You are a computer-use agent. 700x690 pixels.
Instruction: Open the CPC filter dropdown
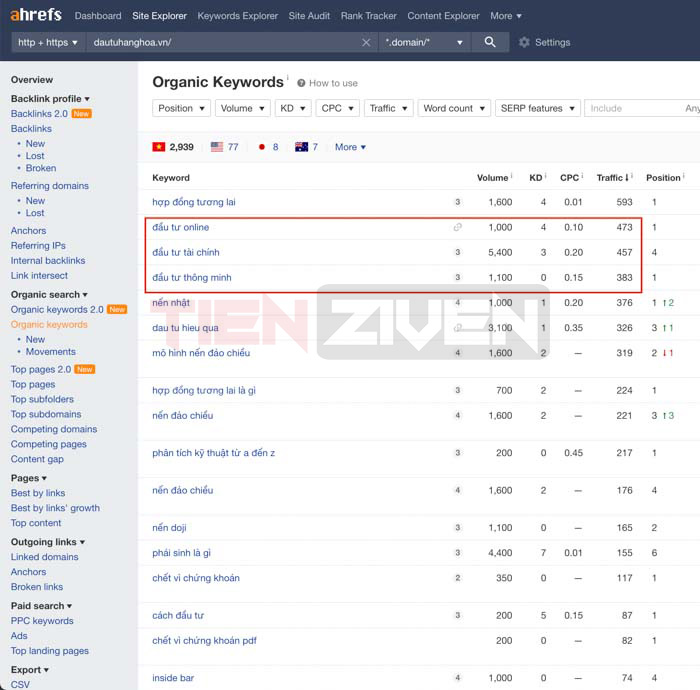point(338,108)
